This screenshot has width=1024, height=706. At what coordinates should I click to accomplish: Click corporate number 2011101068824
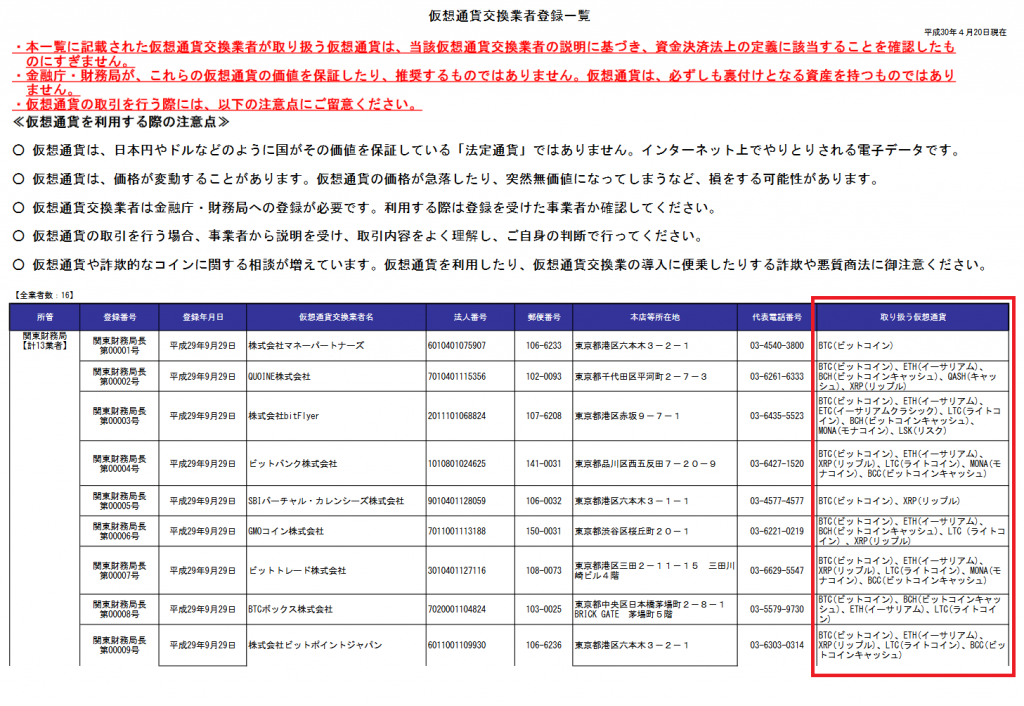[x=457, y=416]
